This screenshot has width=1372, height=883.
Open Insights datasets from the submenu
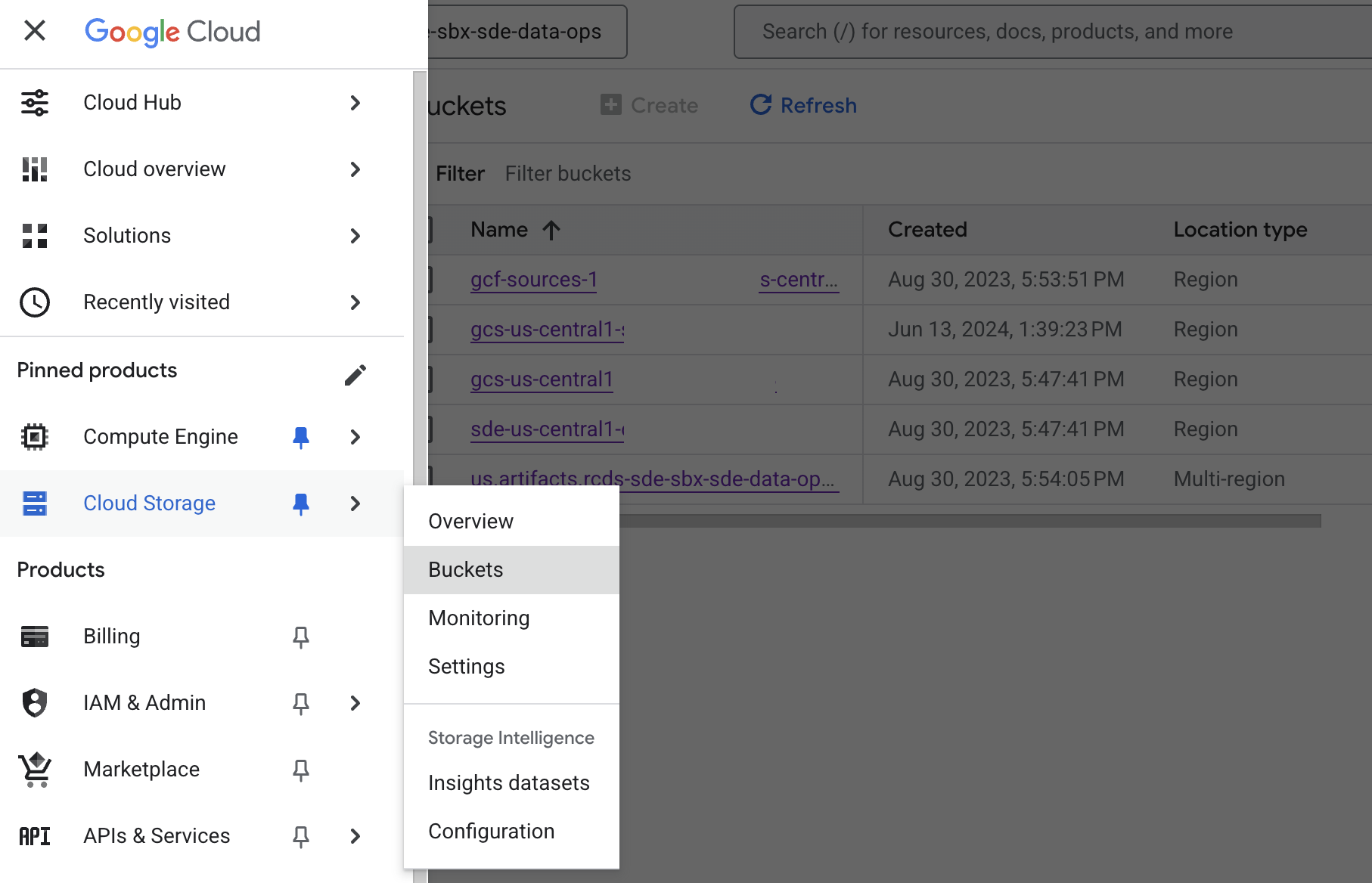pyautogui.click(x=508, y=783)
